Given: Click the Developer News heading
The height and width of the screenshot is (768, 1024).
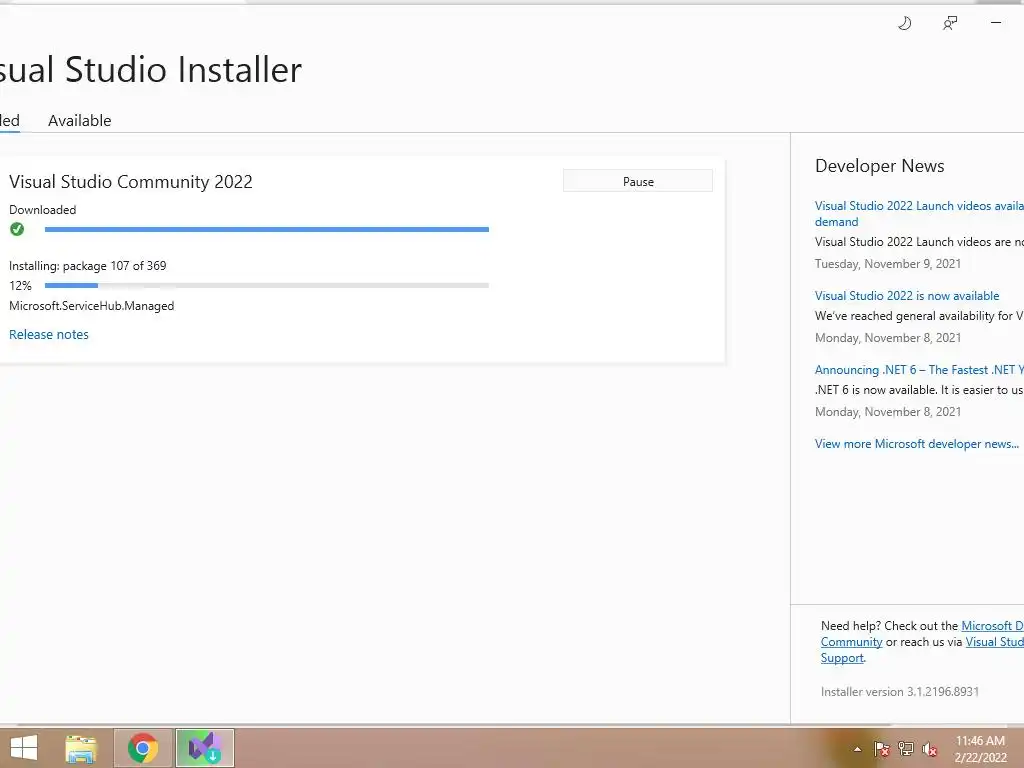Looking at the screenshot, I should tap(880, 166).
